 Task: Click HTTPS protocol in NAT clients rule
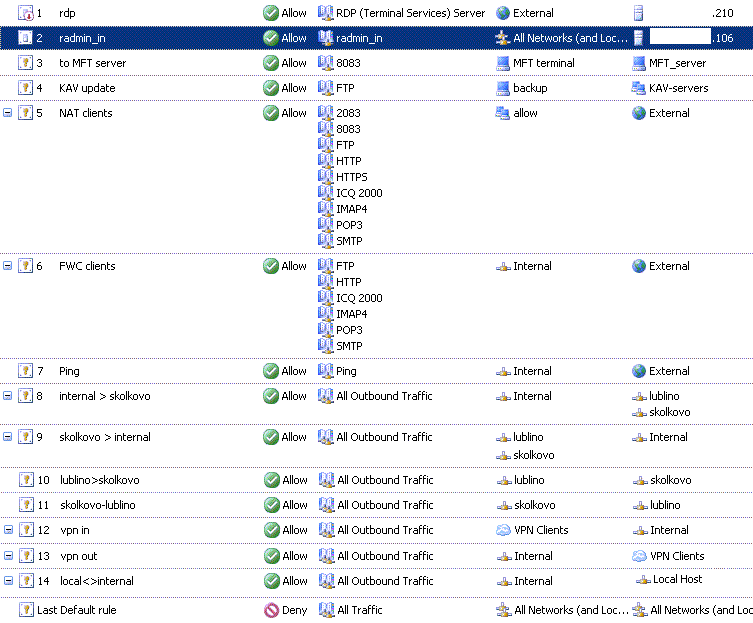coord(351,177)
